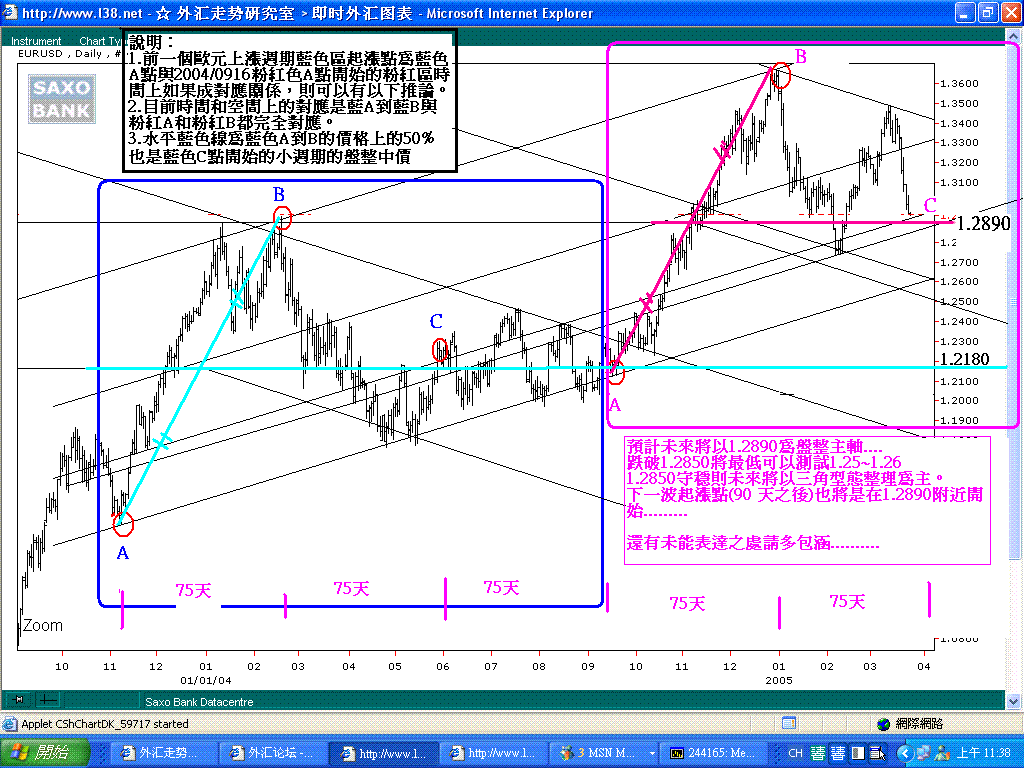Select the crosshair tool icon in bottom bar
Viewport: 1024px width, 768px height.
point(48,699)
